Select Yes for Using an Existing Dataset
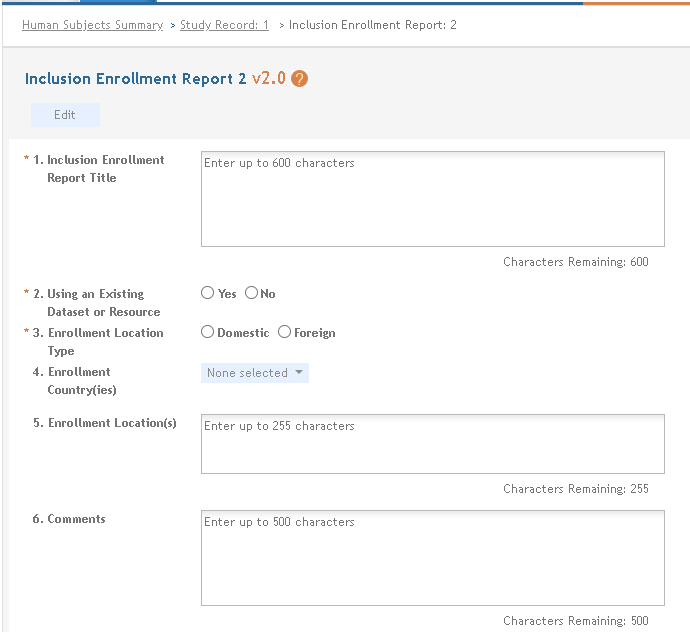The height and width of the screenshot is (632, 690). pyautogui.click(x=208, y=293)
